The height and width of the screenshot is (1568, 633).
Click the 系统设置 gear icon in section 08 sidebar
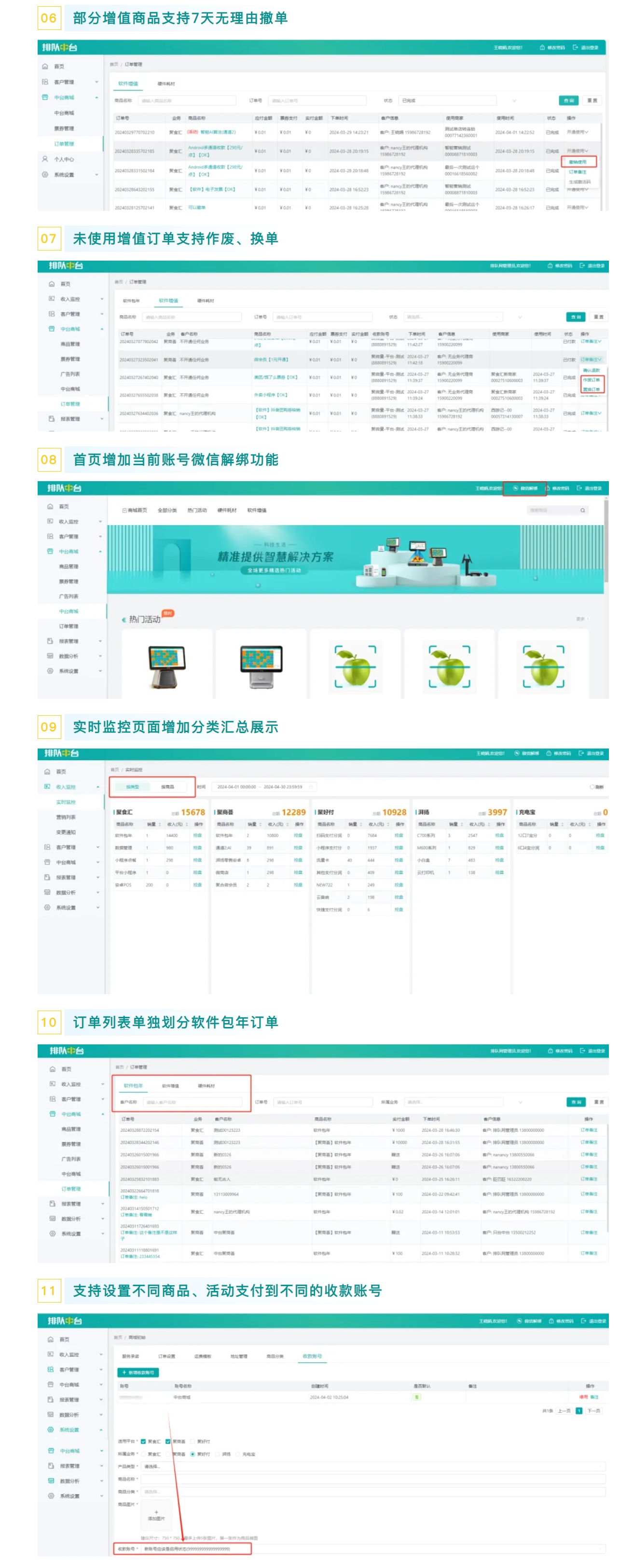point(50,671)
